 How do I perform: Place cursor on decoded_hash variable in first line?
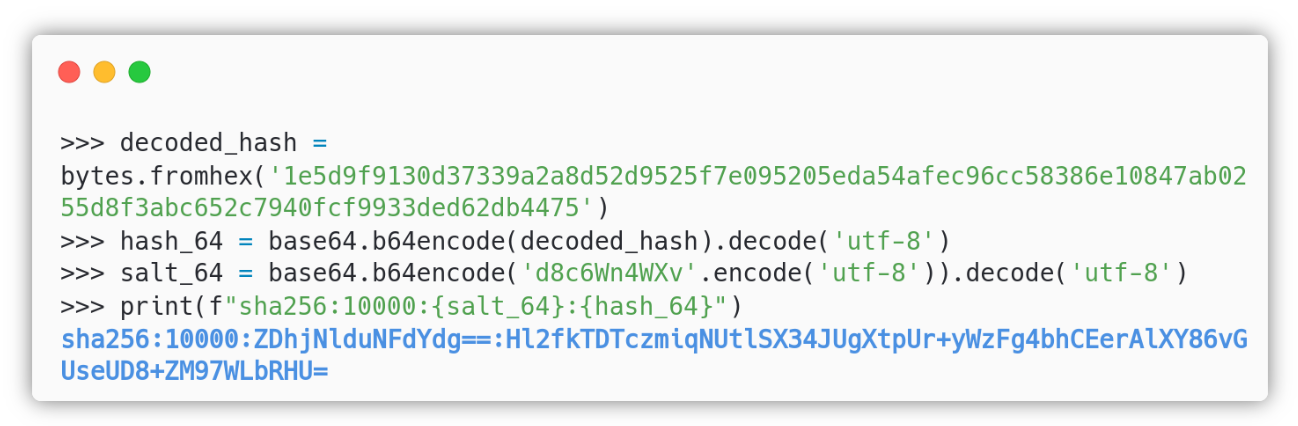[208, 143]
